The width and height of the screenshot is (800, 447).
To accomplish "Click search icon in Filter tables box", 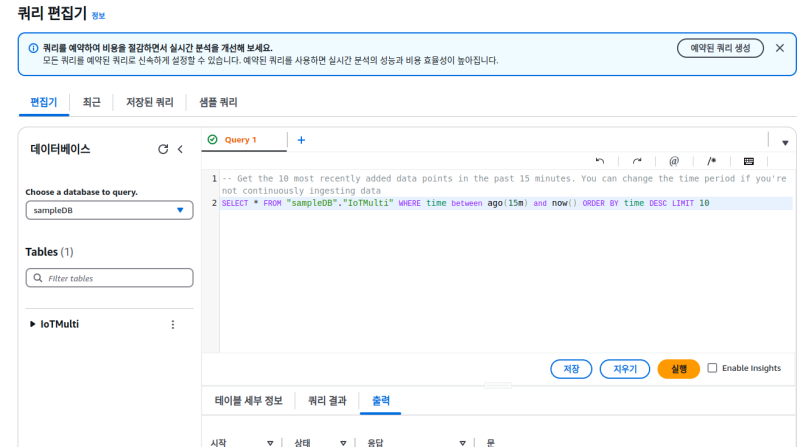I will click(38, 278).
